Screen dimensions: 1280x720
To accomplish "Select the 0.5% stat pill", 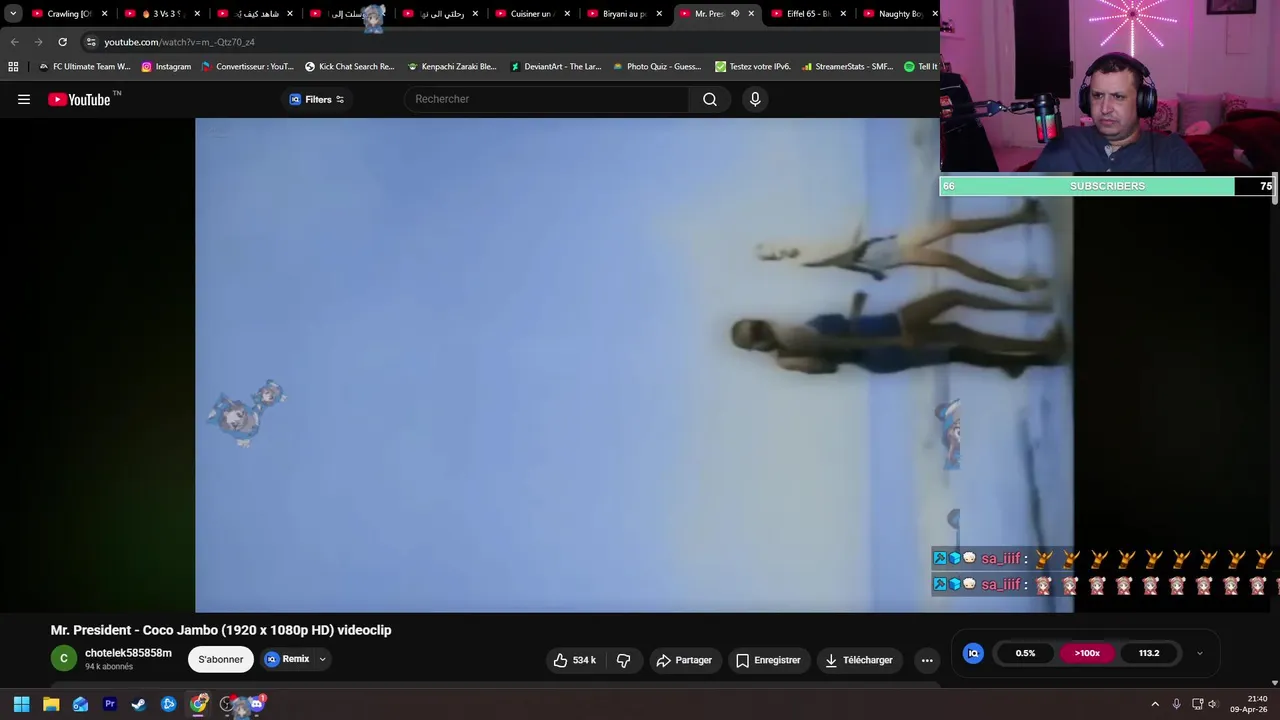I will click(x=1025, y=653).
